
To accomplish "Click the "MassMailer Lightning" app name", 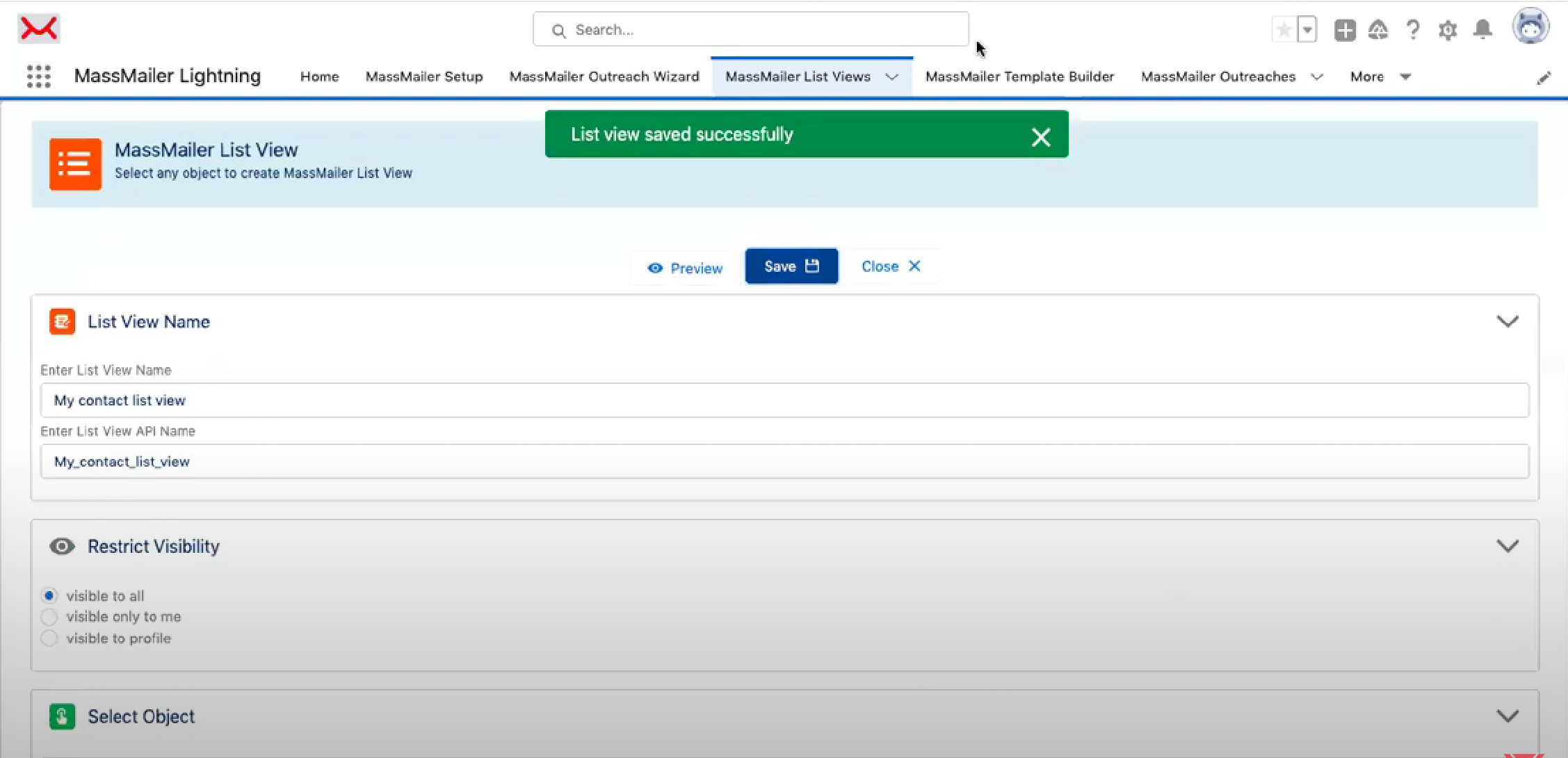I will pyautogui.click(x=168, y=76).
